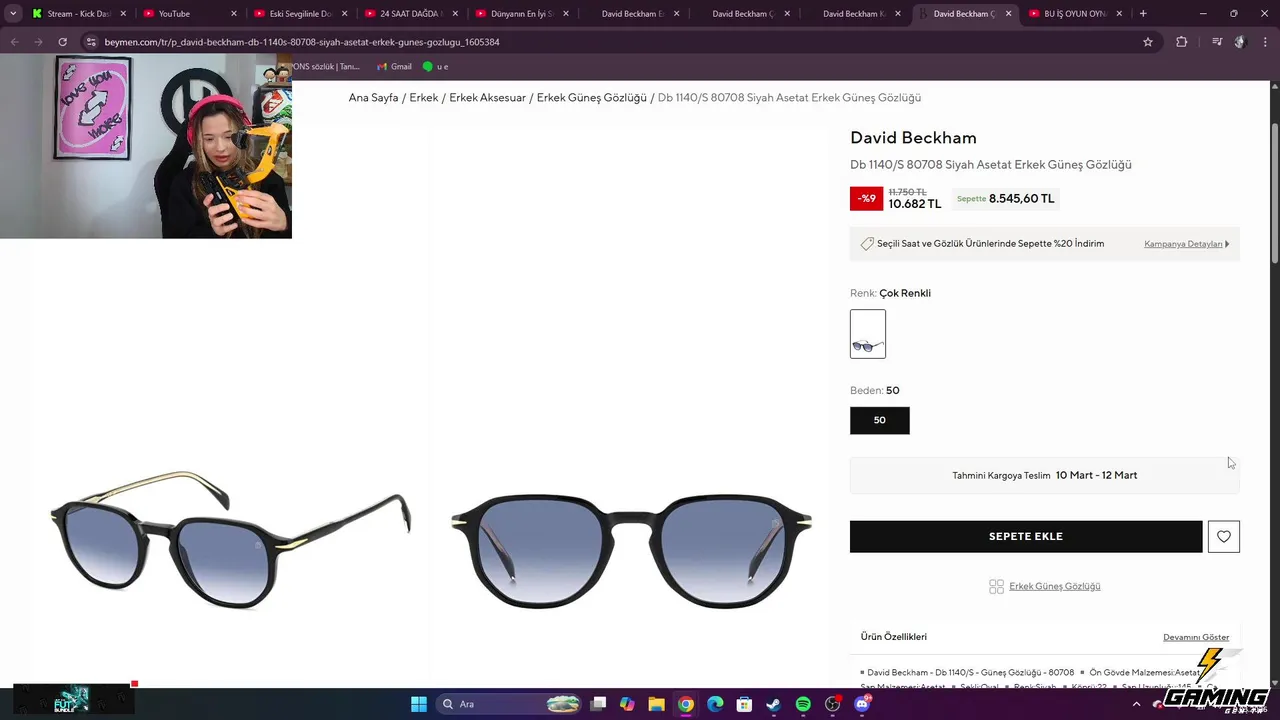Screen dimensions: 1280x720
Task: Open the 'u e' bookmark
Action: (435, 67)
